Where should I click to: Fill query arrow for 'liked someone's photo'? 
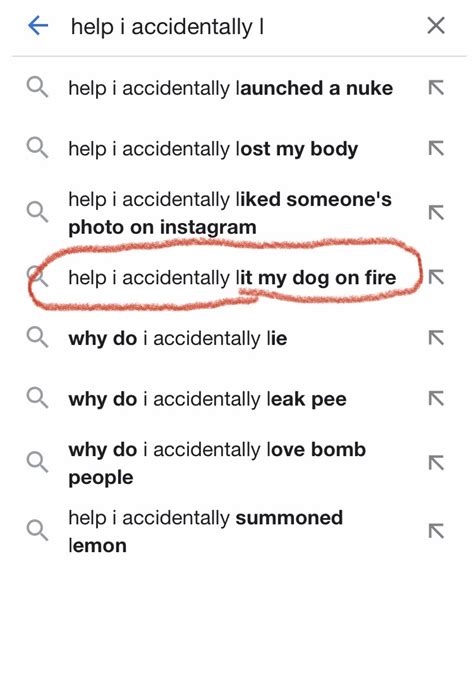(436, 213)
